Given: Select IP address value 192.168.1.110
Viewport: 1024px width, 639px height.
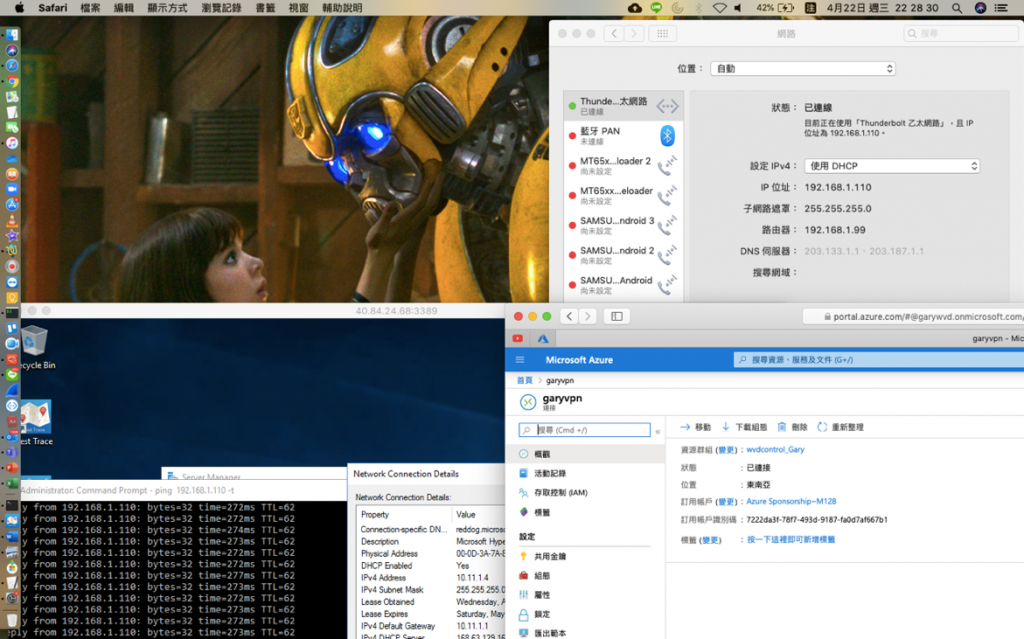Looking at the screenshot, I should click(838, 188).
